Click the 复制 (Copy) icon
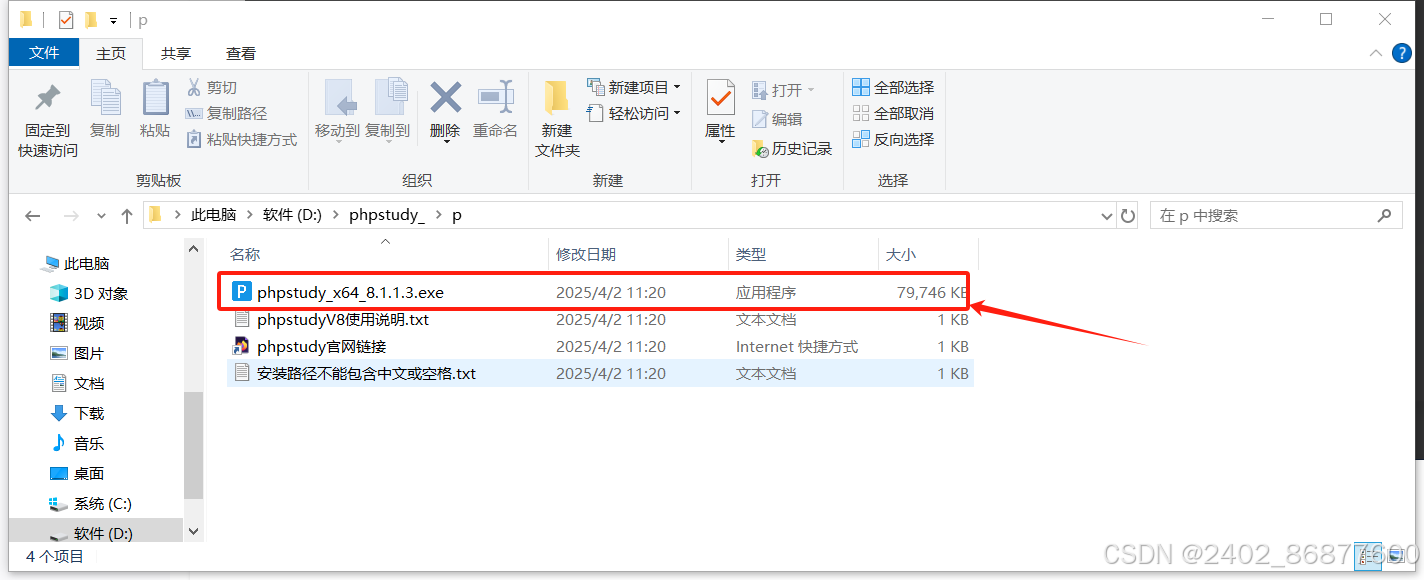 coord(105,112)
